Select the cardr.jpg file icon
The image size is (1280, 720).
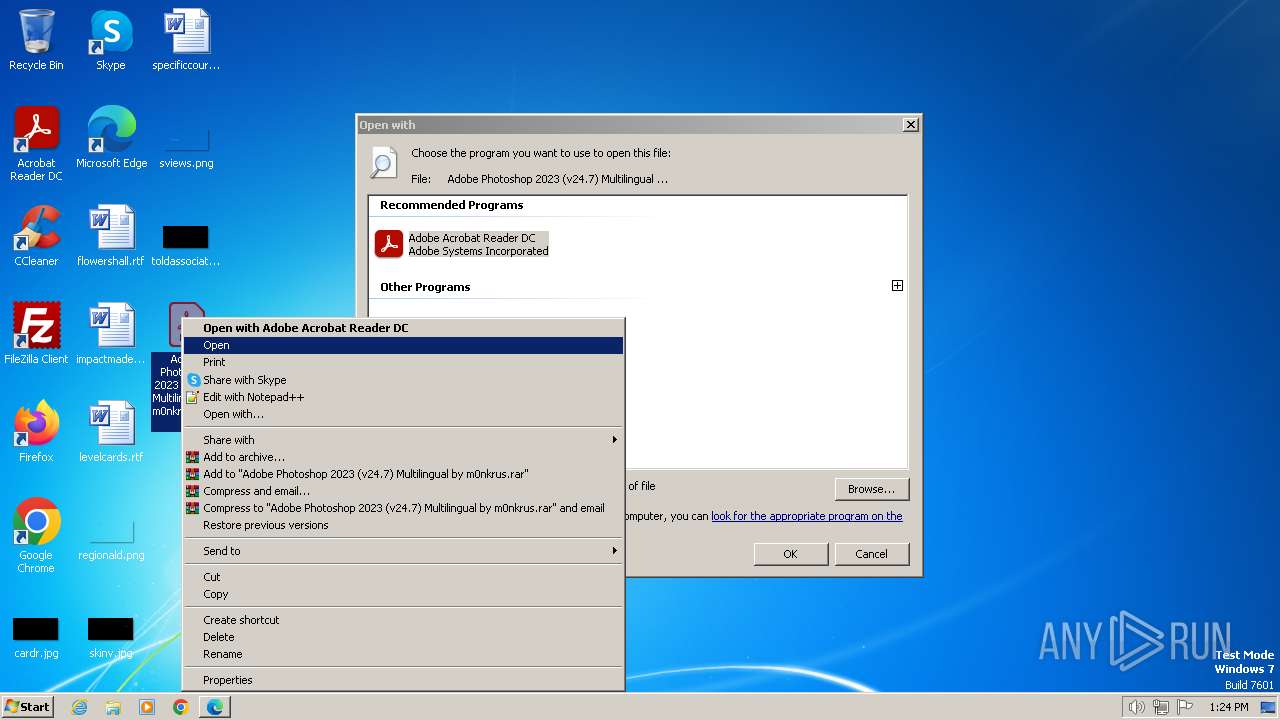coord(36,637)
